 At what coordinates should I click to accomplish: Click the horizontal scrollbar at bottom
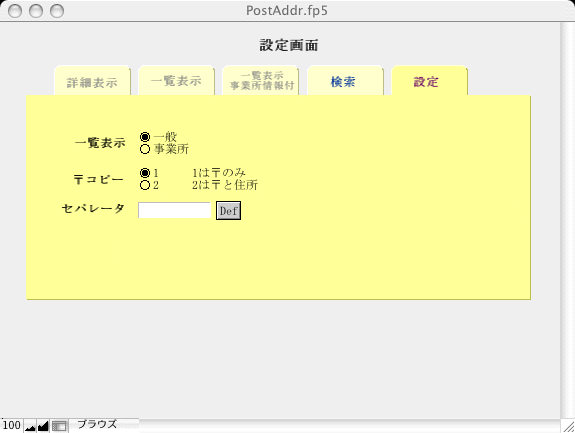350,426
